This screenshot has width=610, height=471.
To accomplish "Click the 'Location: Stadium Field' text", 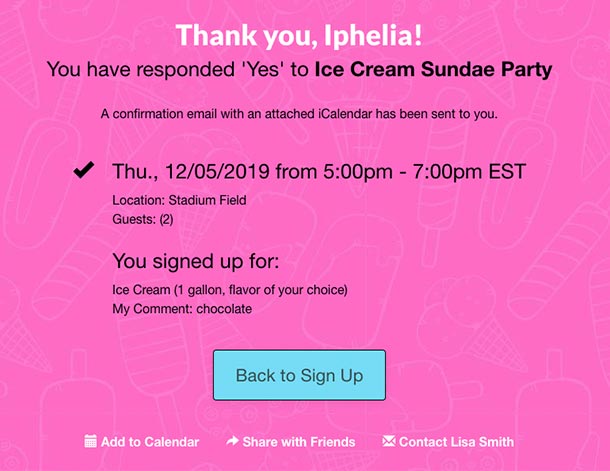I will point(179,200).
